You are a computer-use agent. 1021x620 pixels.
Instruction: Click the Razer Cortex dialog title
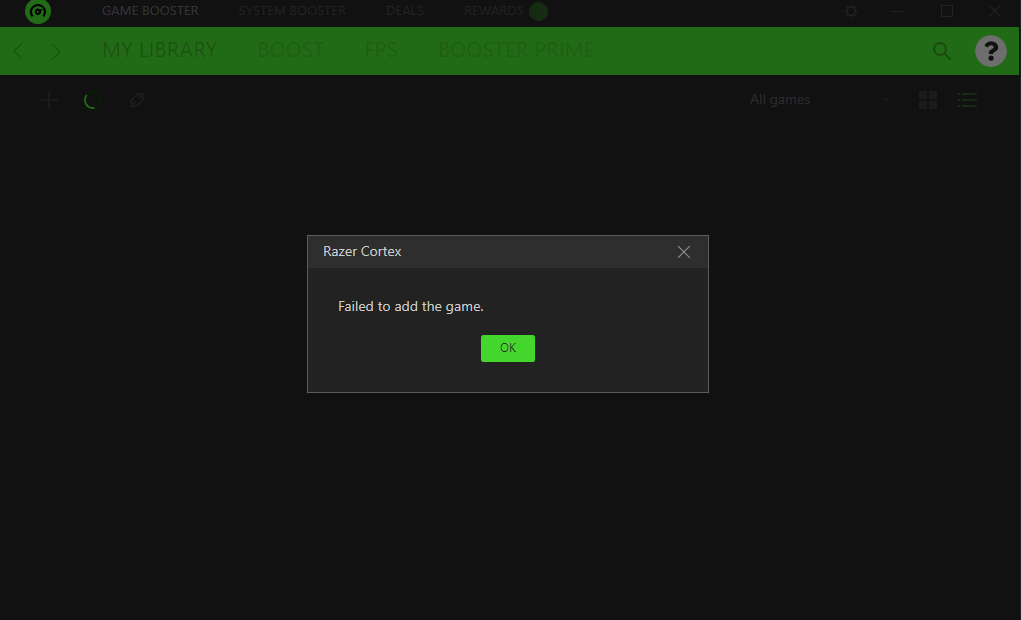(362, 251)
